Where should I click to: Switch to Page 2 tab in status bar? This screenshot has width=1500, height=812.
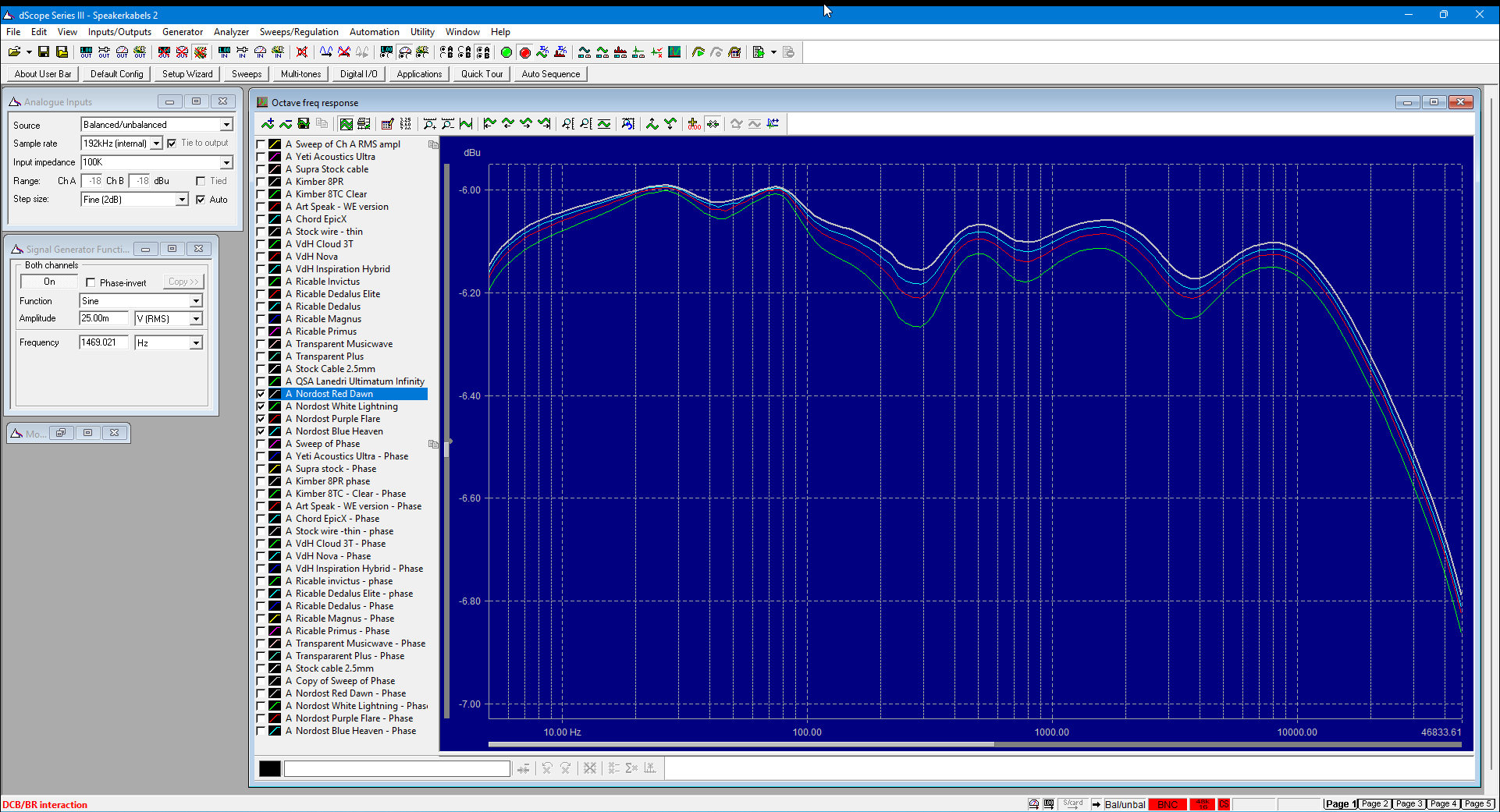tap(1374, 803)
